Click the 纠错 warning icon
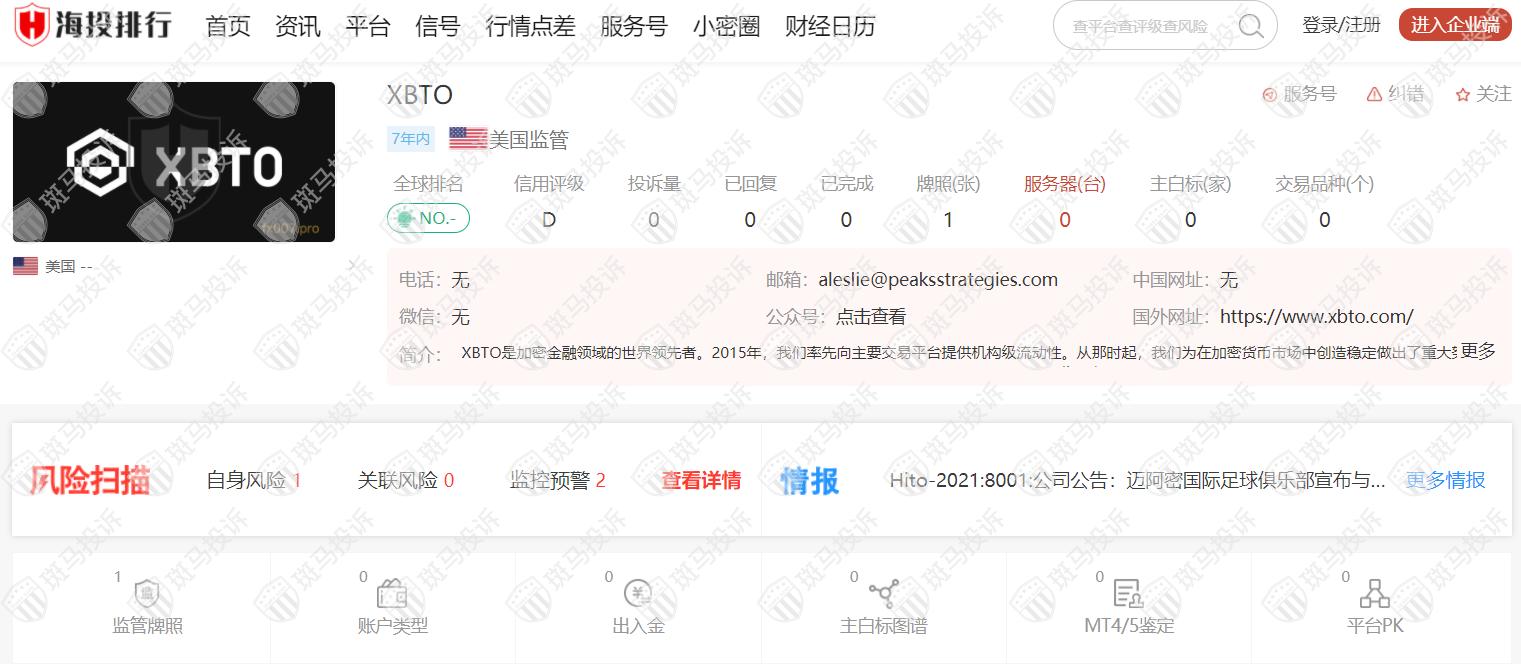Image resolution: width=1521 pixels, height=664 pixels. click(1374, 94)
